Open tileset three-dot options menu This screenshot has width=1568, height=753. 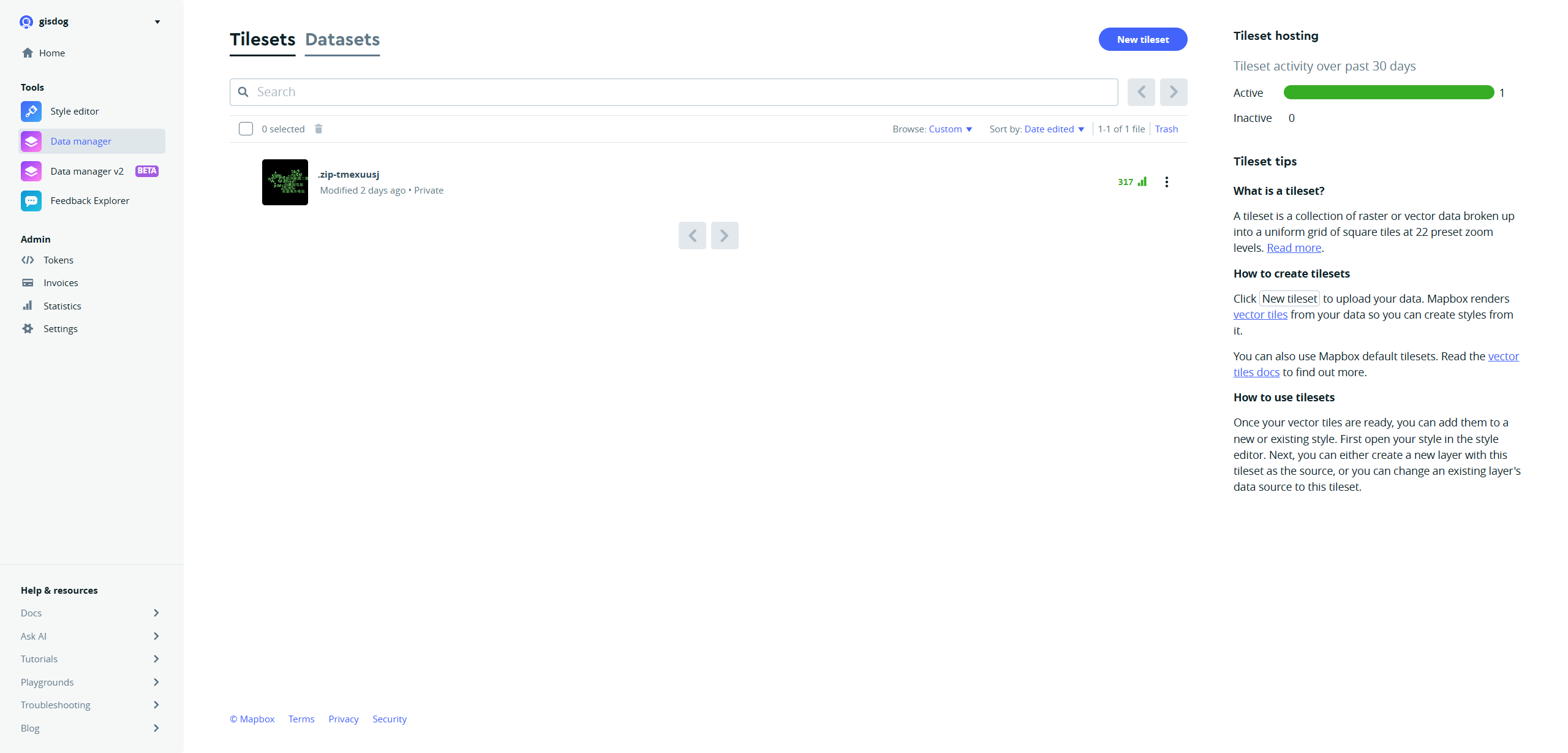point(1166,182)
